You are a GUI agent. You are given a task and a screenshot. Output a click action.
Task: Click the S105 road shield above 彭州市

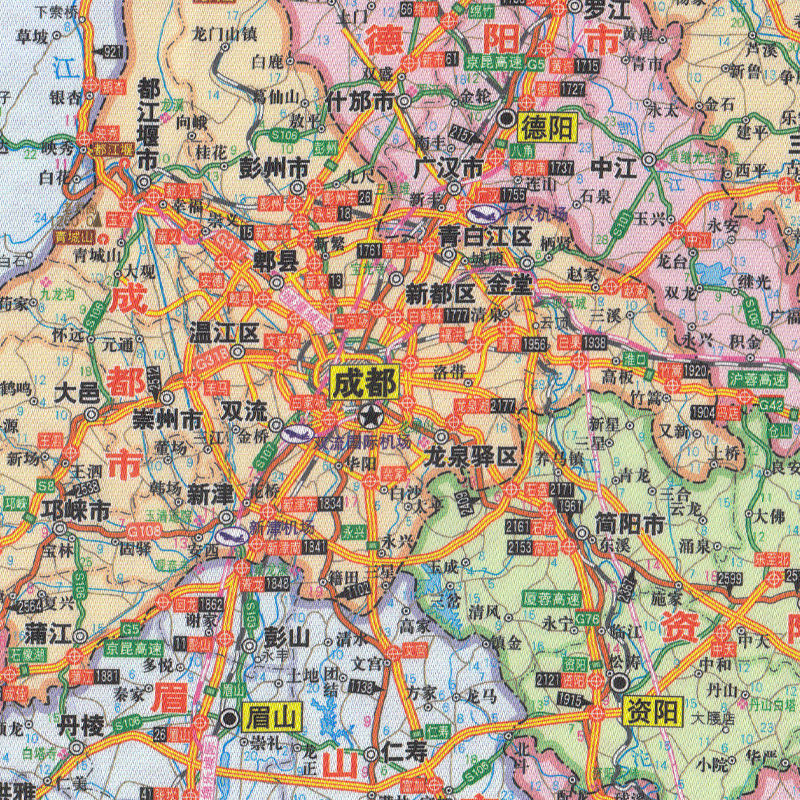285,135
